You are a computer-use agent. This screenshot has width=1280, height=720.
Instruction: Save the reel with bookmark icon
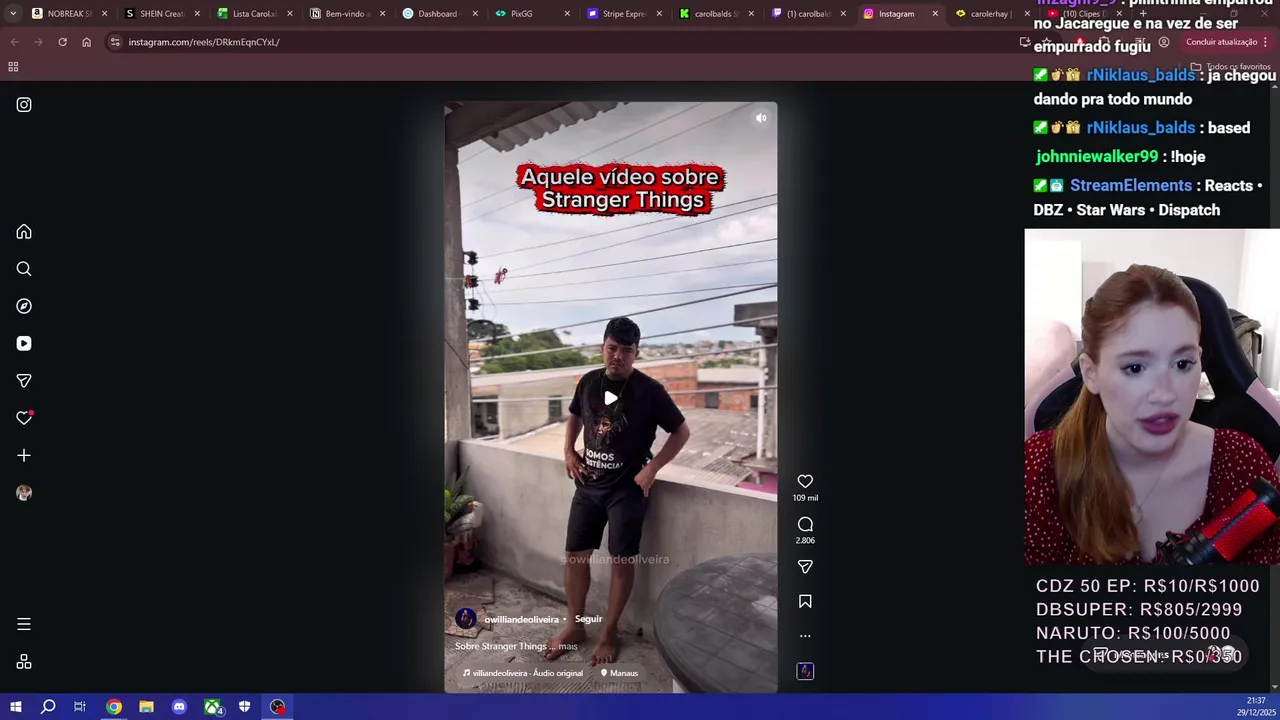pos(805,601)
